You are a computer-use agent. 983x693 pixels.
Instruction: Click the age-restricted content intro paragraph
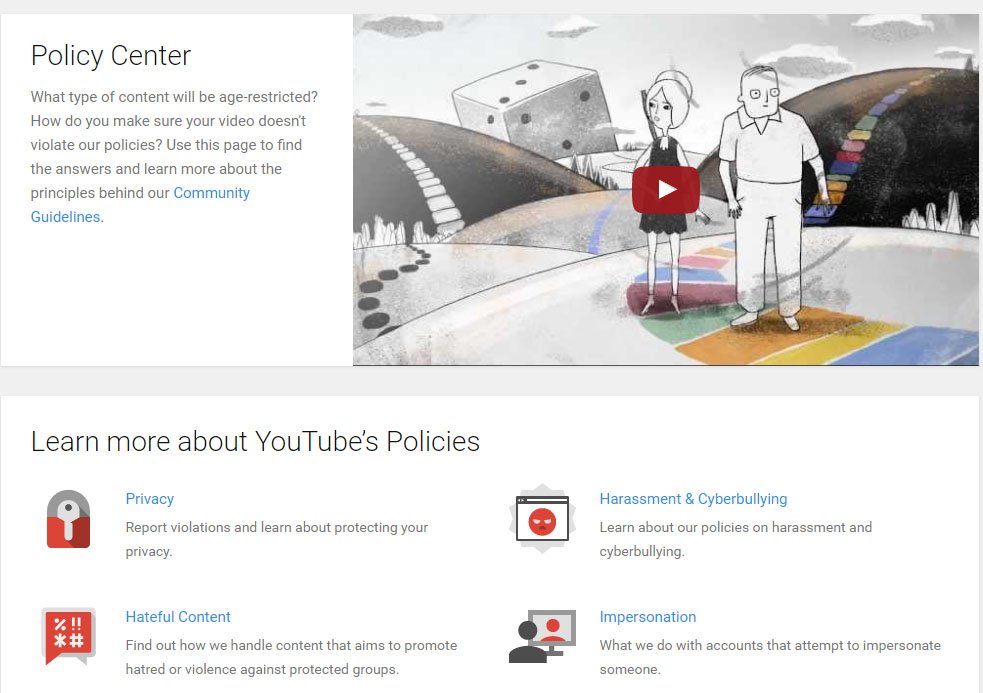coord(174,157)
